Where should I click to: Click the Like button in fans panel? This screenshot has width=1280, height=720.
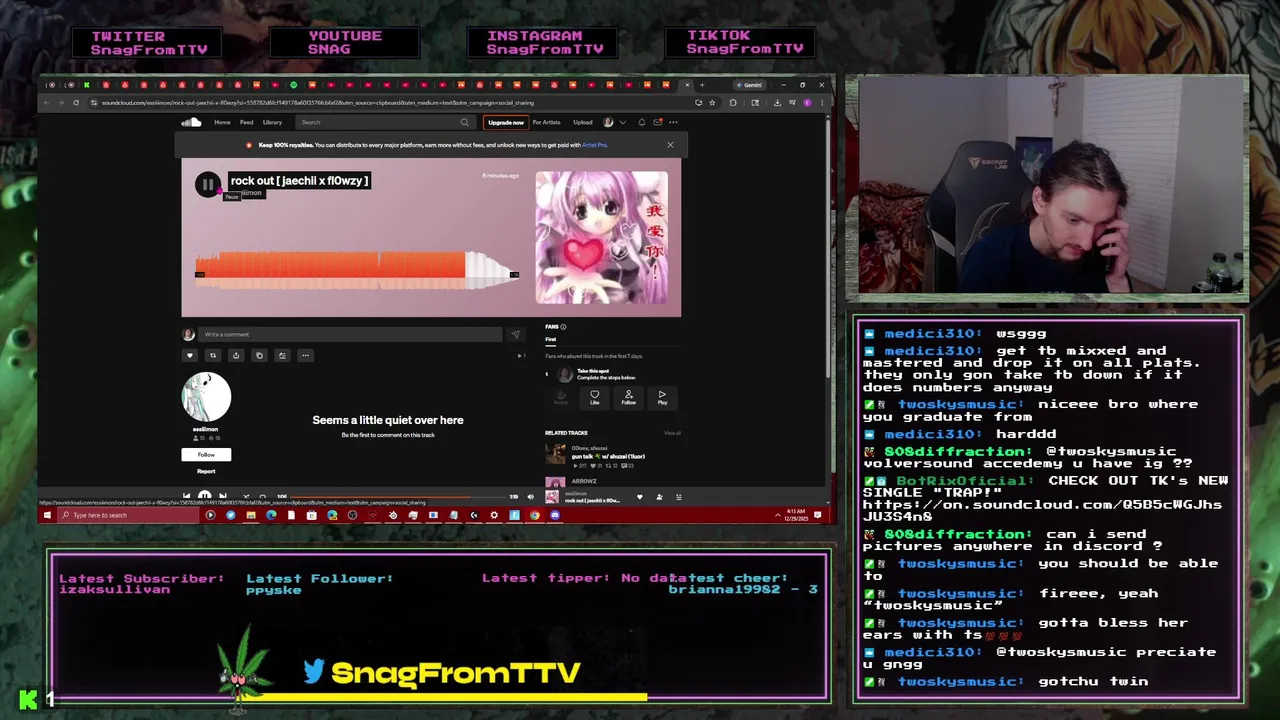(594, 397)
